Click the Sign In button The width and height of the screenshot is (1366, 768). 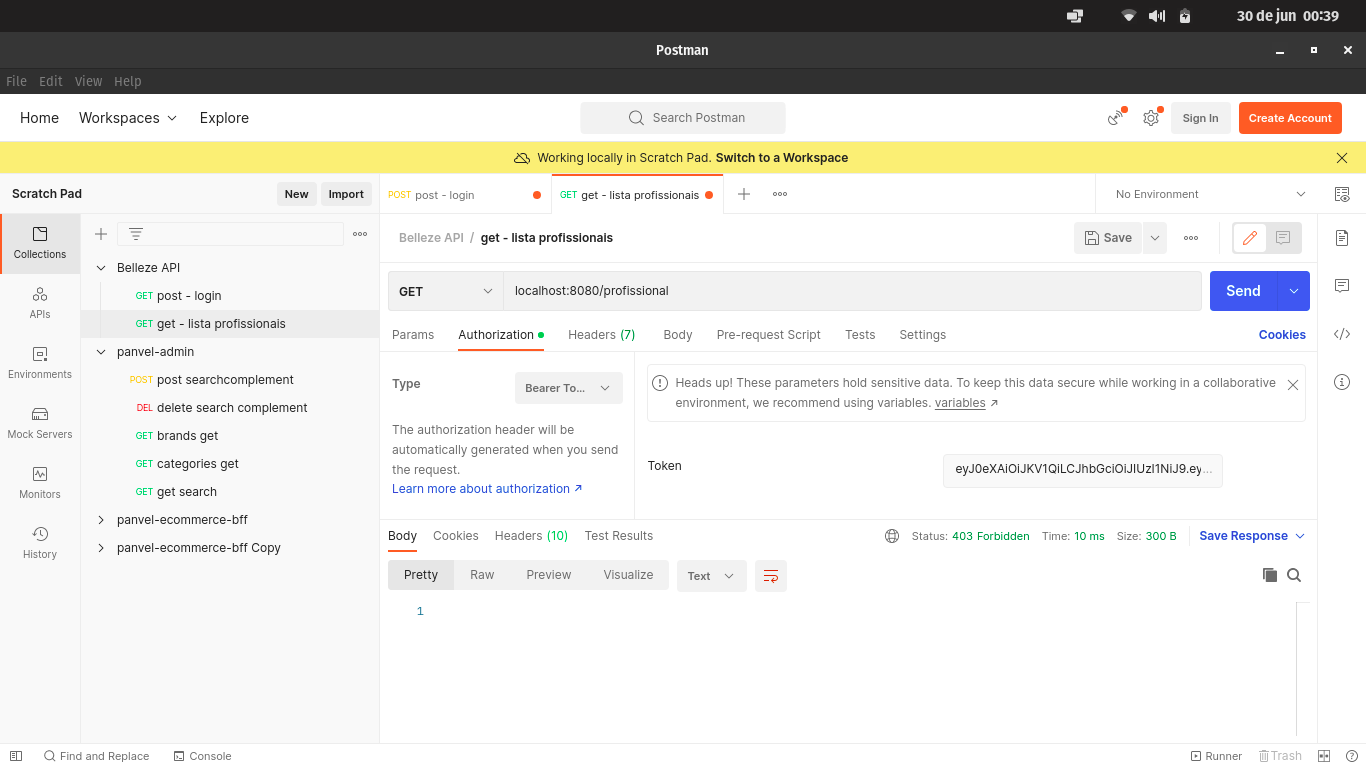click(1200, 118)
